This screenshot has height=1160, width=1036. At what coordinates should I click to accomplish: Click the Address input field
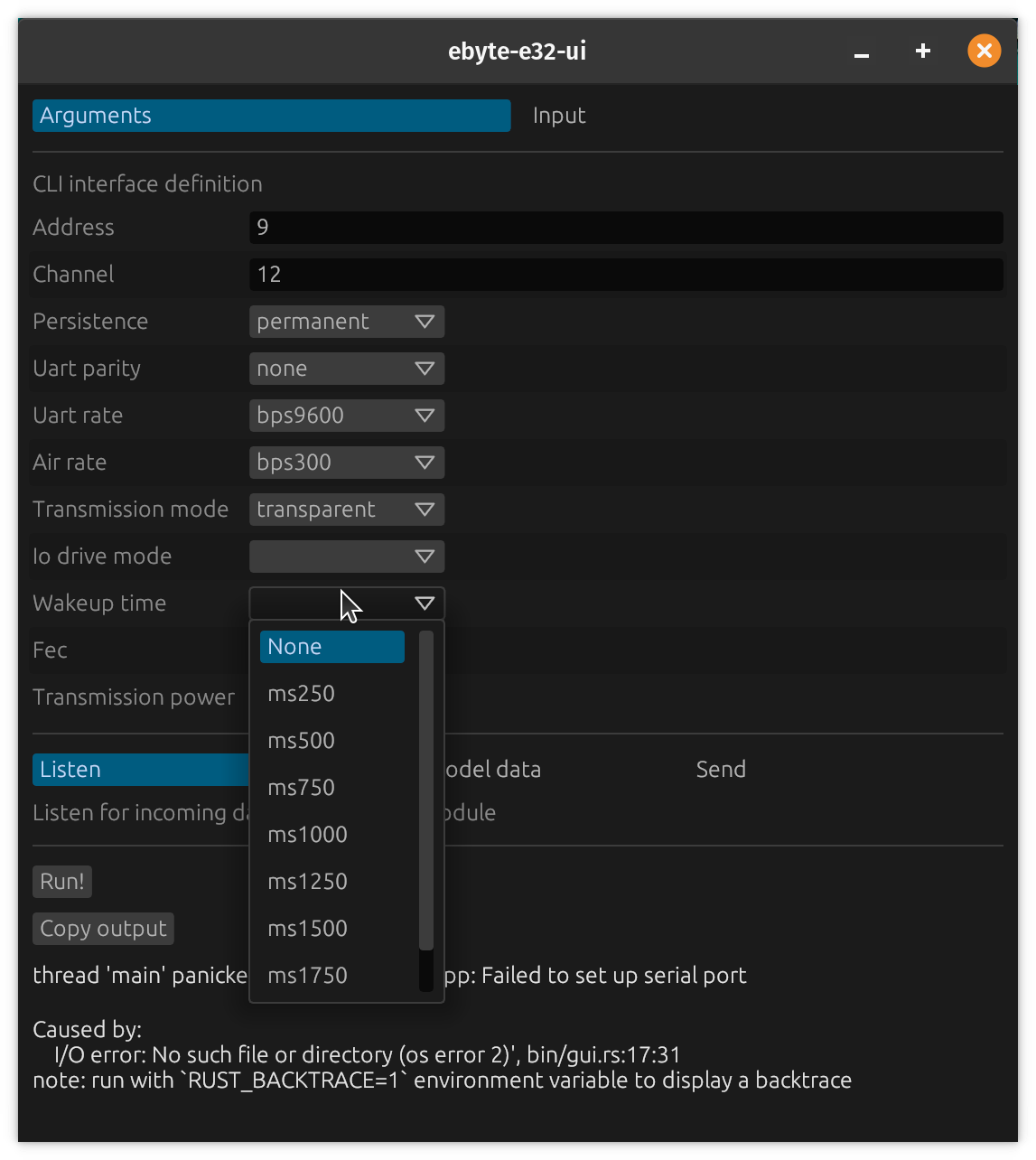point(625,228)
